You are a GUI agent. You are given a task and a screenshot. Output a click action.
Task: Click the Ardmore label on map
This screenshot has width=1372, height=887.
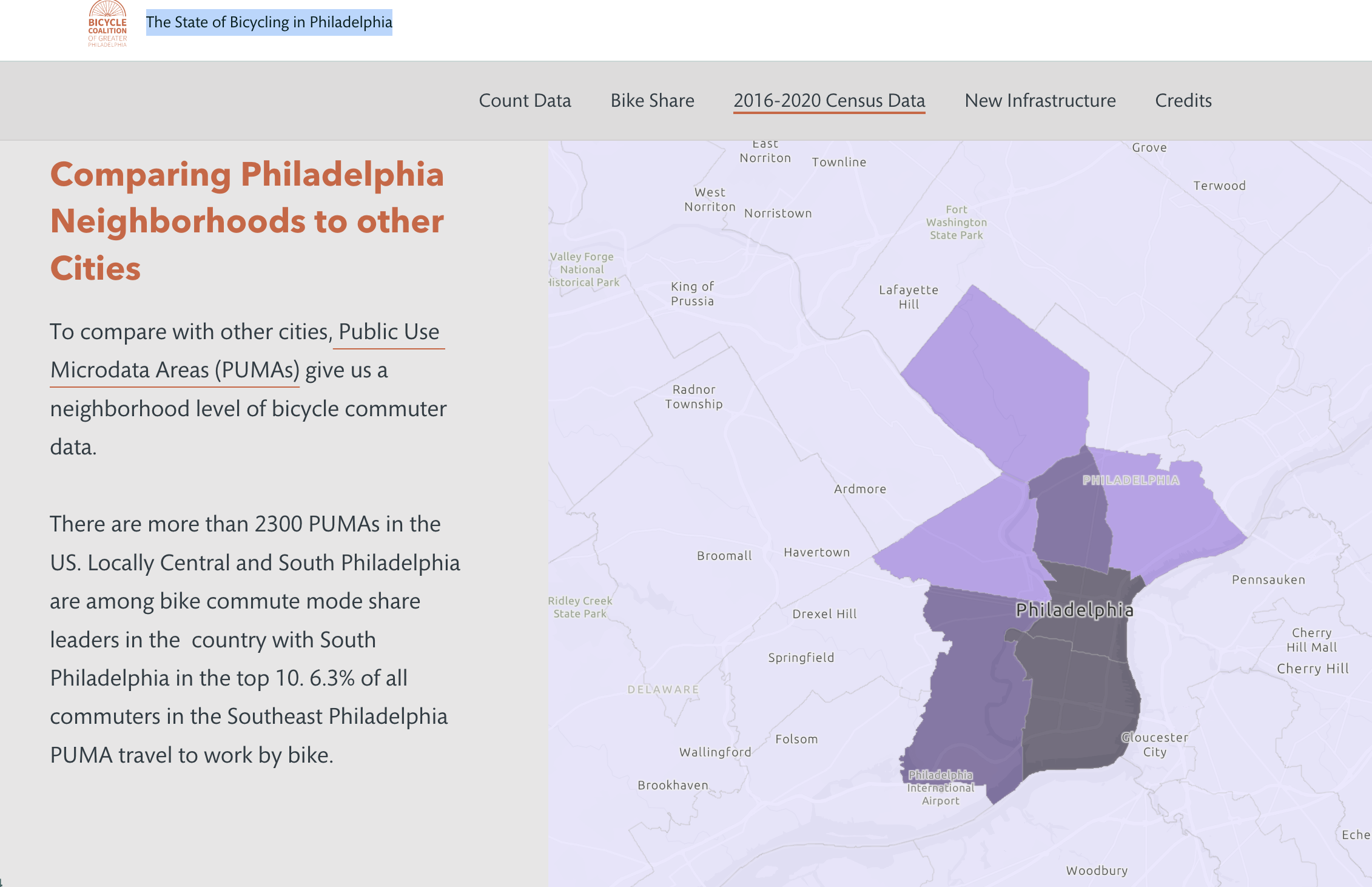[859, 489]
